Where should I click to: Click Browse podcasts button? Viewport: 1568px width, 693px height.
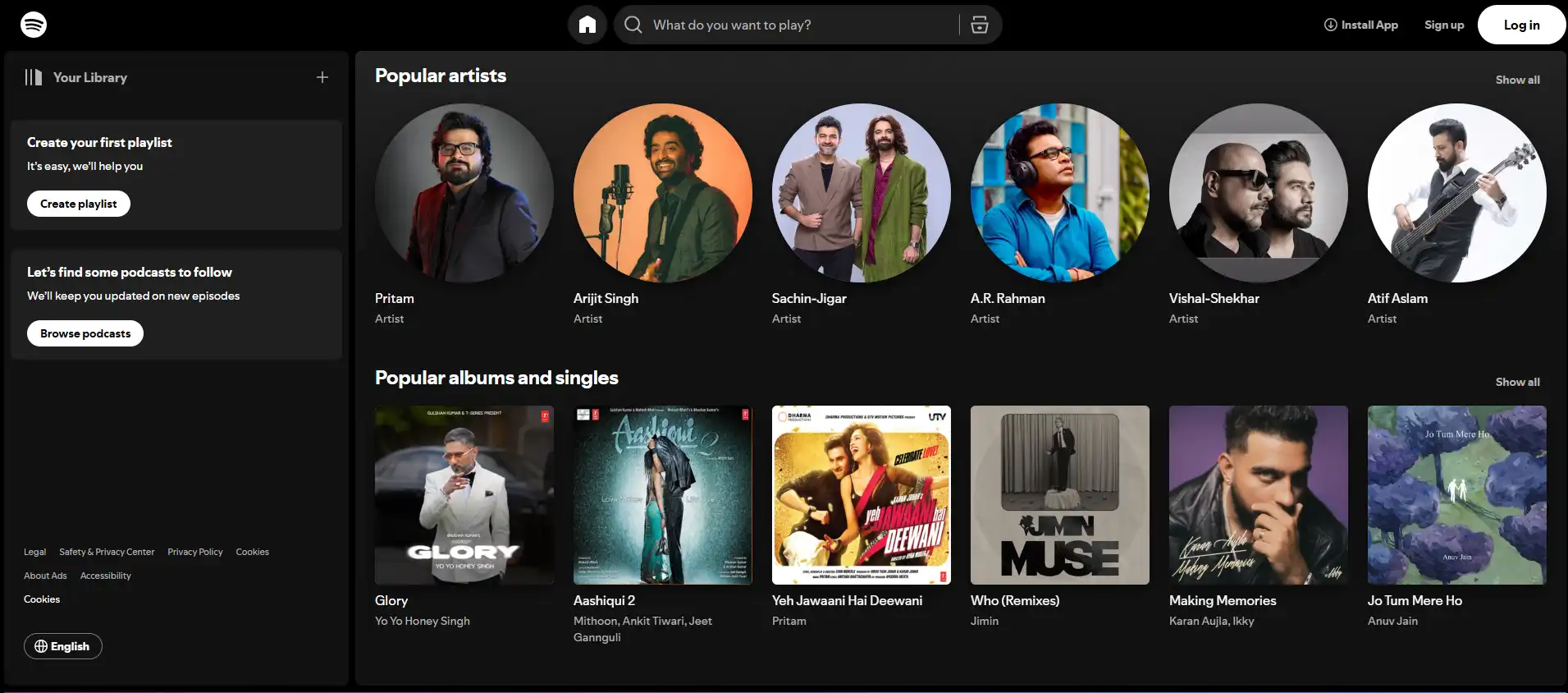point(85,333)
